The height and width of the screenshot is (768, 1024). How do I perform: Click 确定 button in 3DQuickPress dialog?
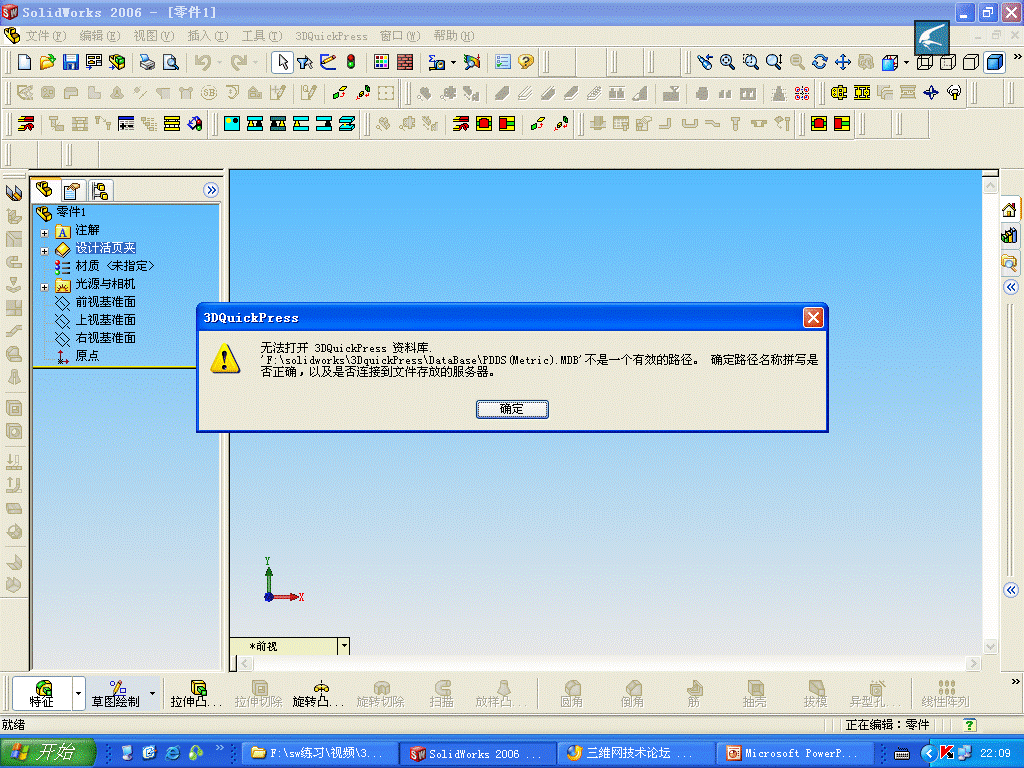[x=512, y=409]
